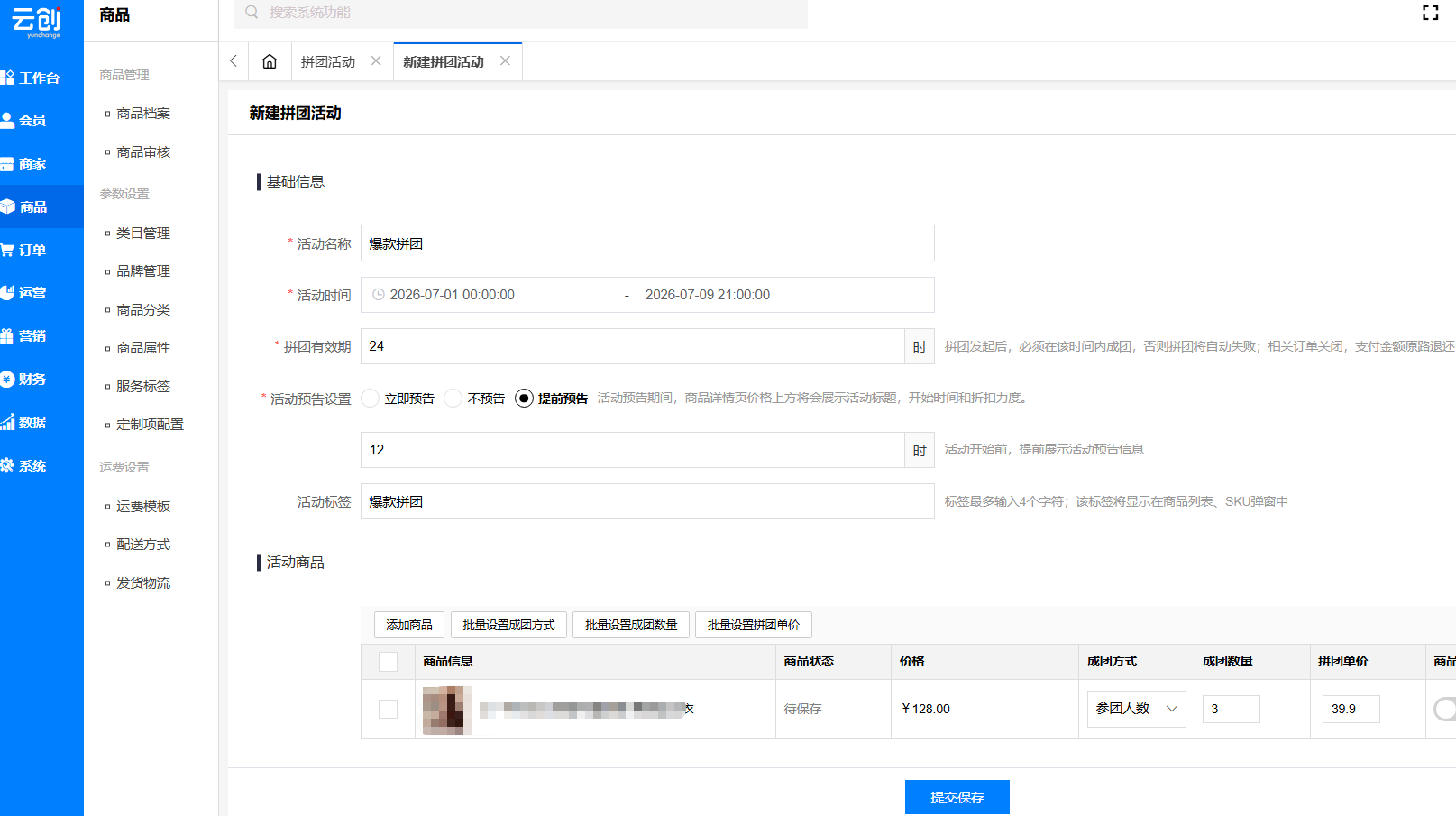Toggle fullscreen mode icon

1430,13
